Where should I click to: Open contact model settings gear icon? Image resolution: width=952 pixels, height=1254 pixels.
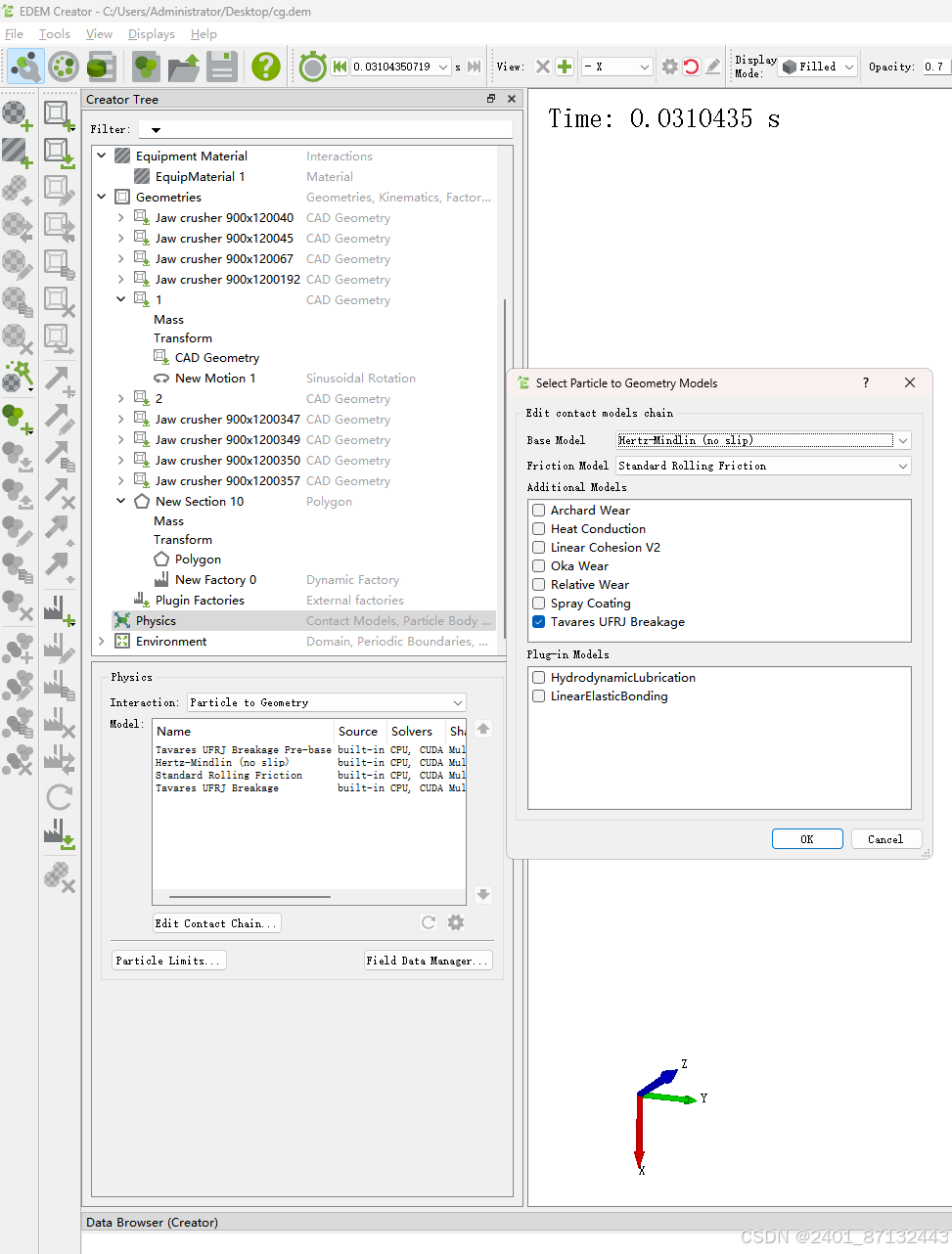tap(456, 922)
